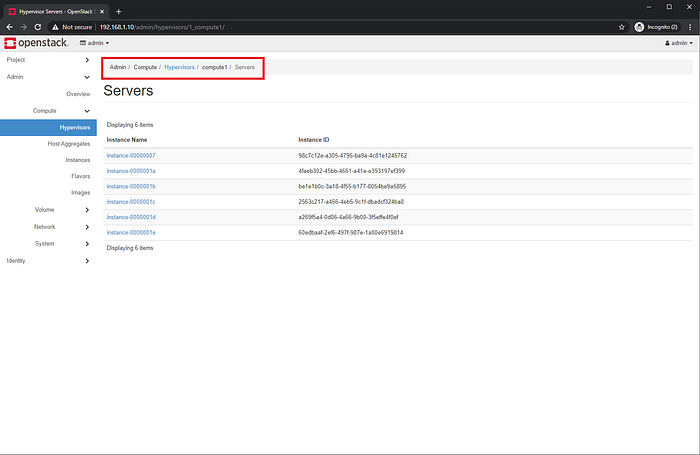Click the Hypervisors breadcrumb link
Image resolution: width=700 pixels, height=455 pixels.
[x=179, y=67]
